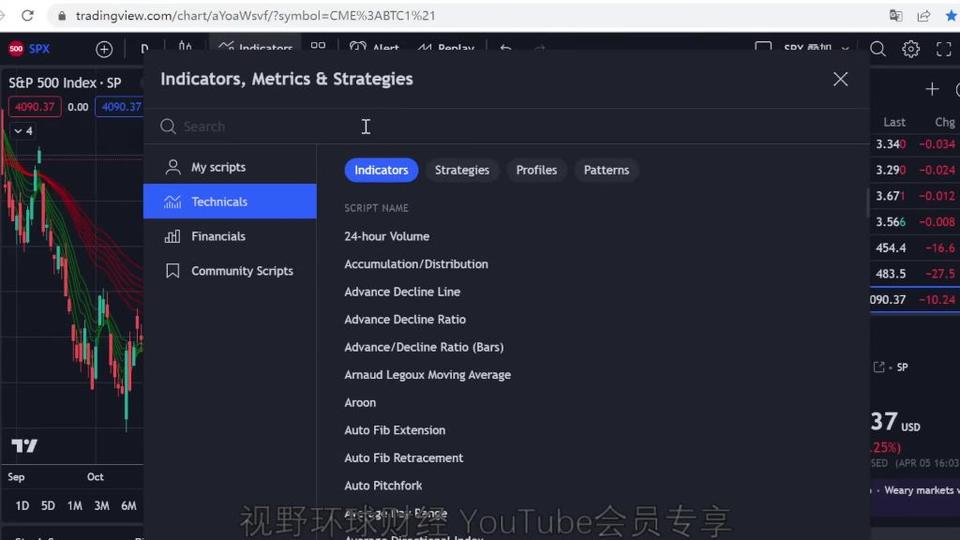Add Arnaud Legoux Moving Average indicator
Image resolution: width=960 pixels, height=540 pixels.
[x=427, y=375]
